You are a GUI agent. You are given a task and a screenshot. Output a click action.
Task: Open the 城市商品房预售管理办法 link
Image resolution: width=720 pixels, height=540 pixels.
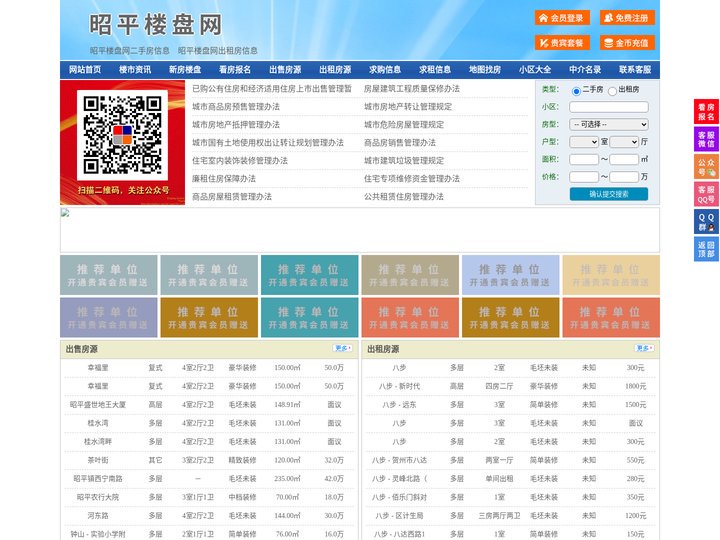[x=236, y=107]
